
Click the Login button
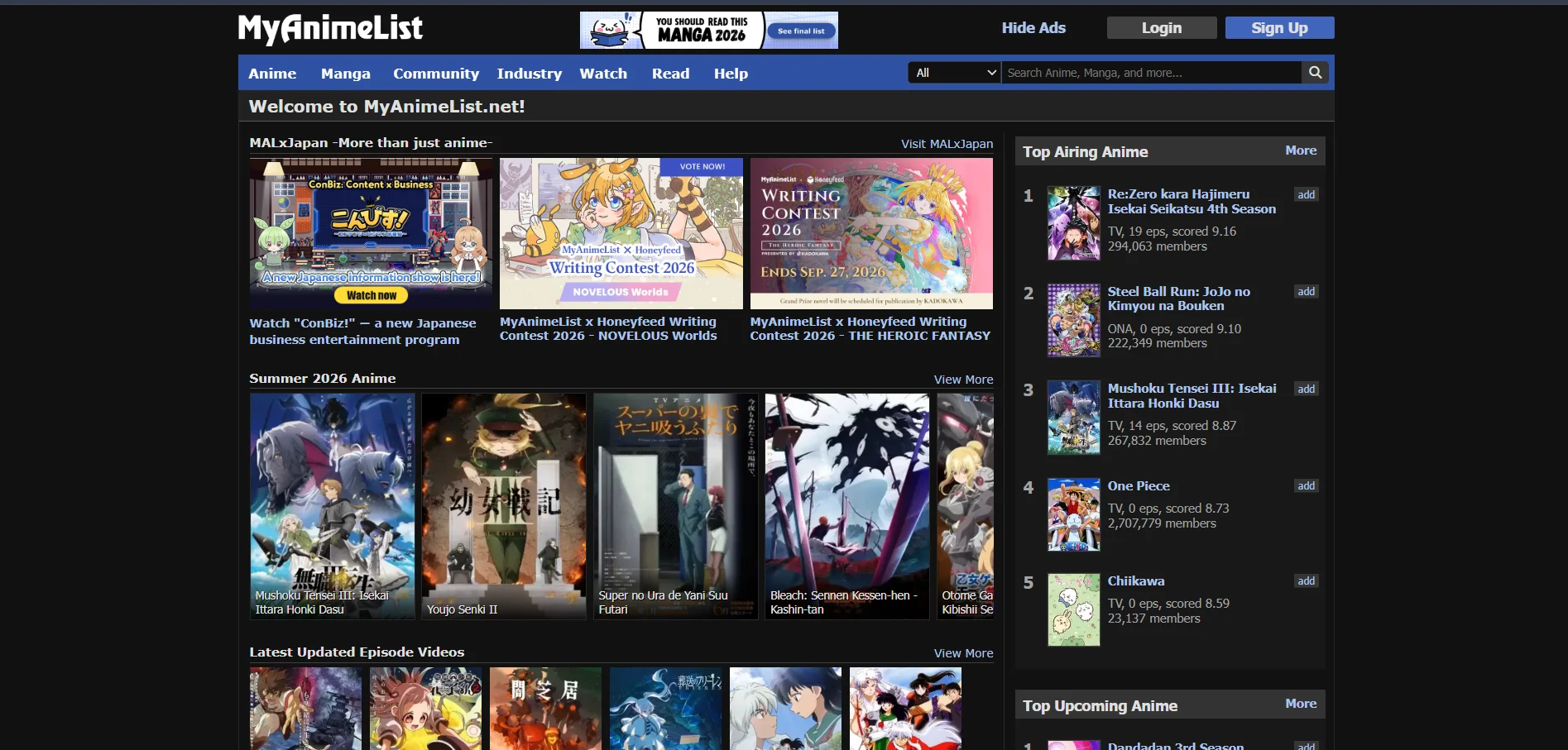pos(1162,28)
